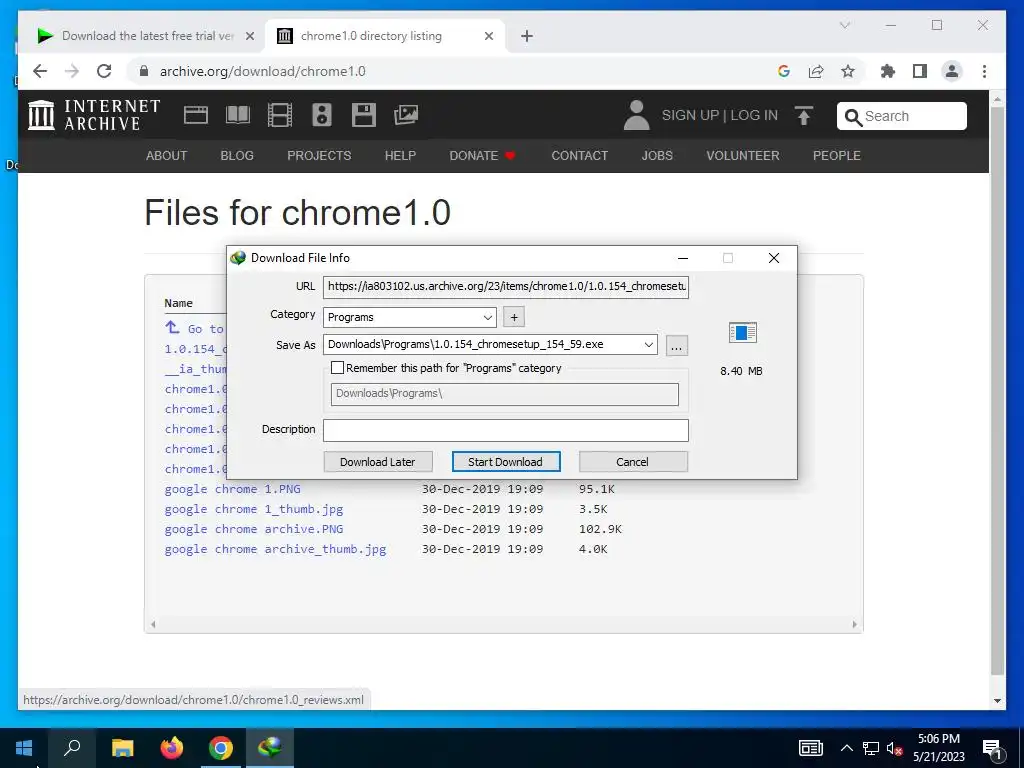Click the Internet Archive logo
This screenshot has width=1024, height=768.
pyautogui.click(x=94, y=115)
